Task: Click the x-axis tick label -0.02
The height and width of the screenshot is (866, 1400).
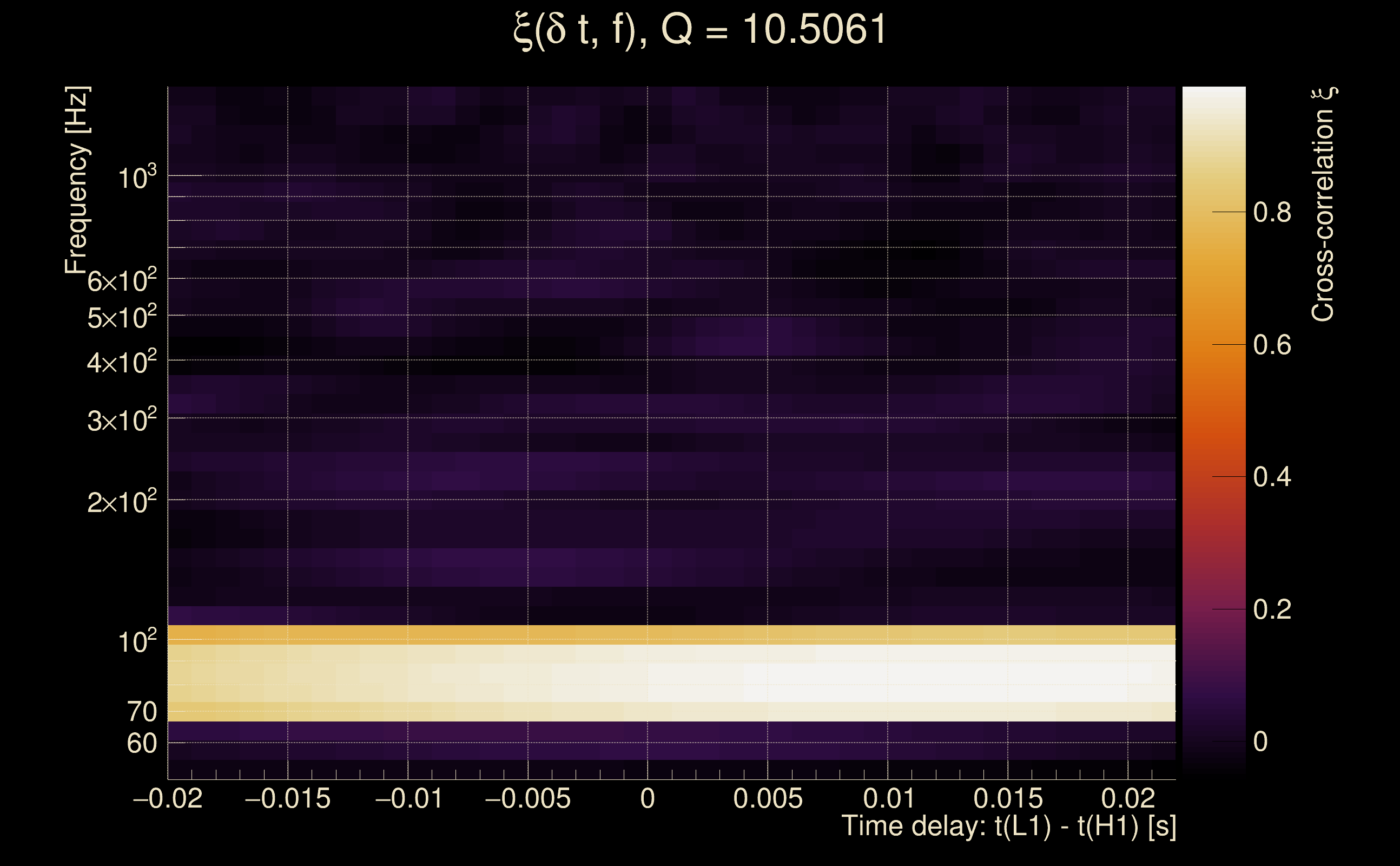Action: point(168,799)
